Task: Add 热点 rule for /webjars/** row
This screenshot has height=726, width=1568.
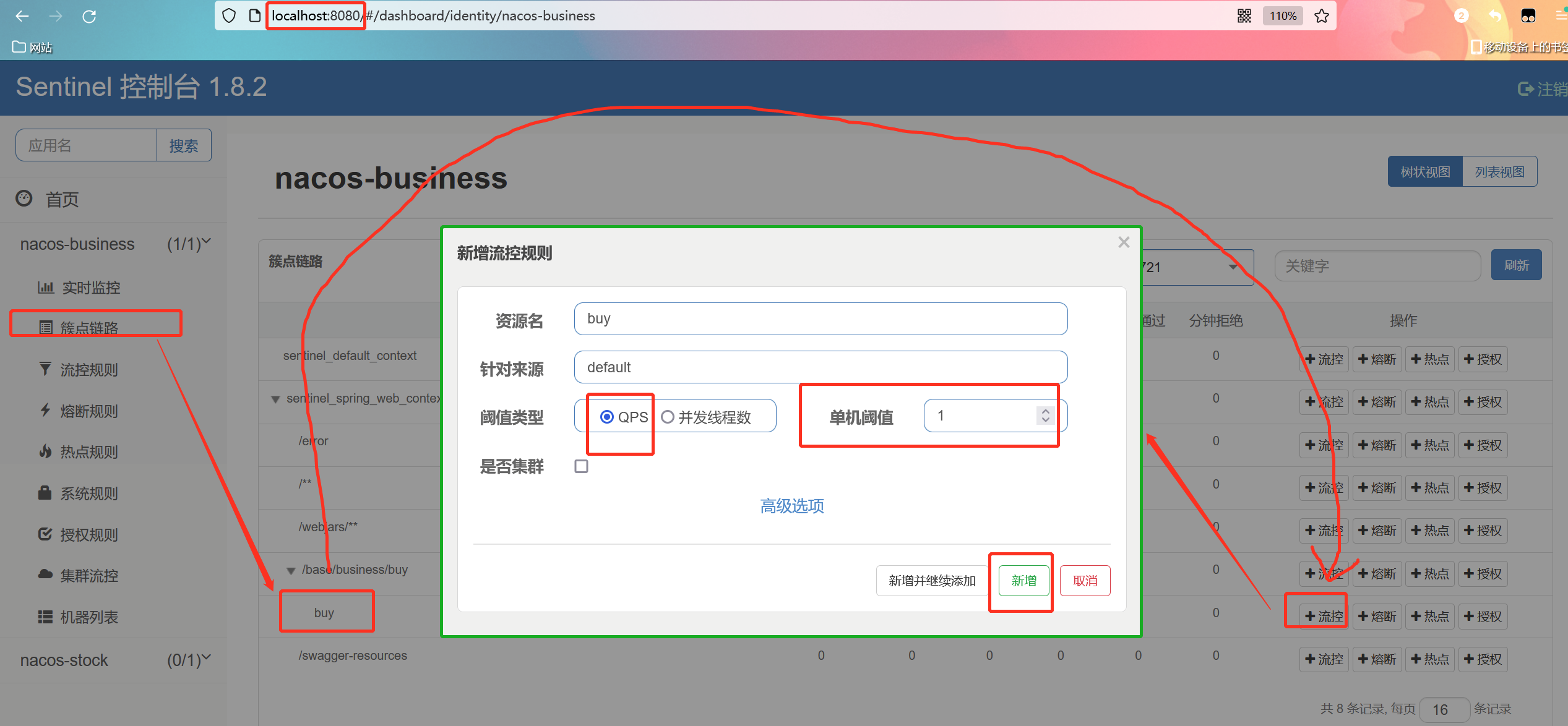Action: pyautogui.click(x=1429, y=530)
